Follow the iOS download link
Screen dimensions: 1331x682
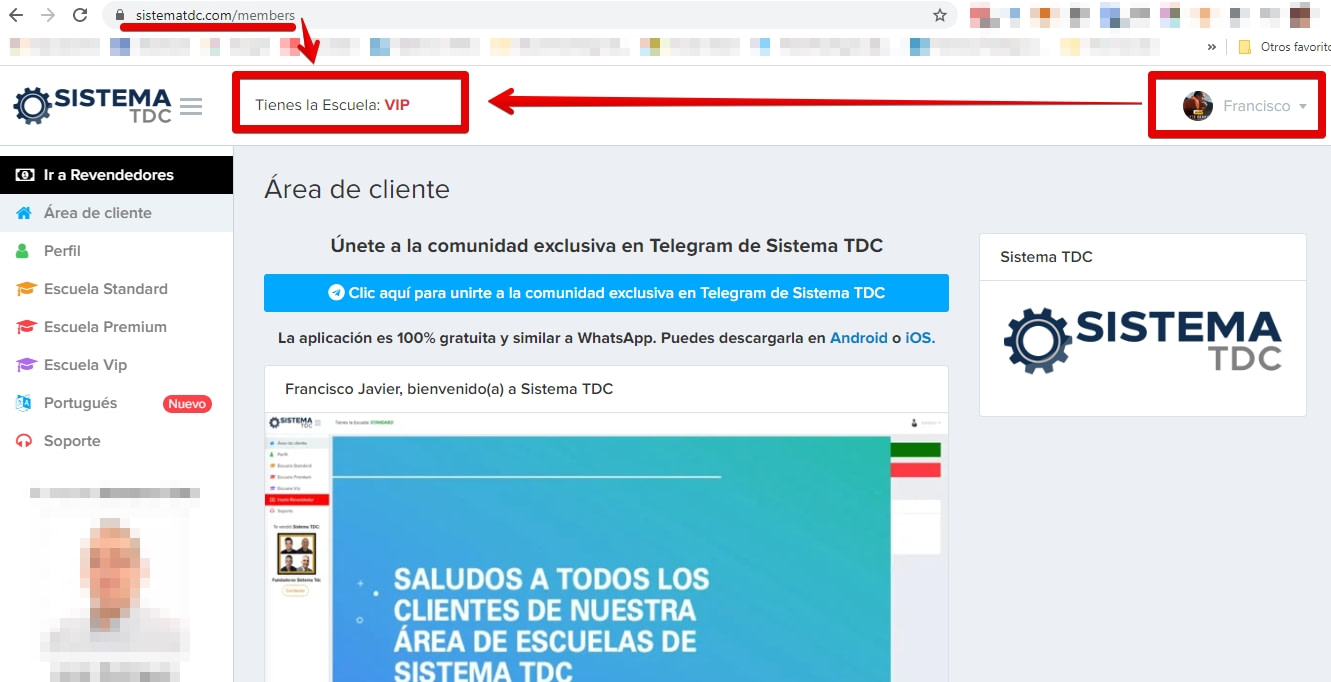coord(920,338)
